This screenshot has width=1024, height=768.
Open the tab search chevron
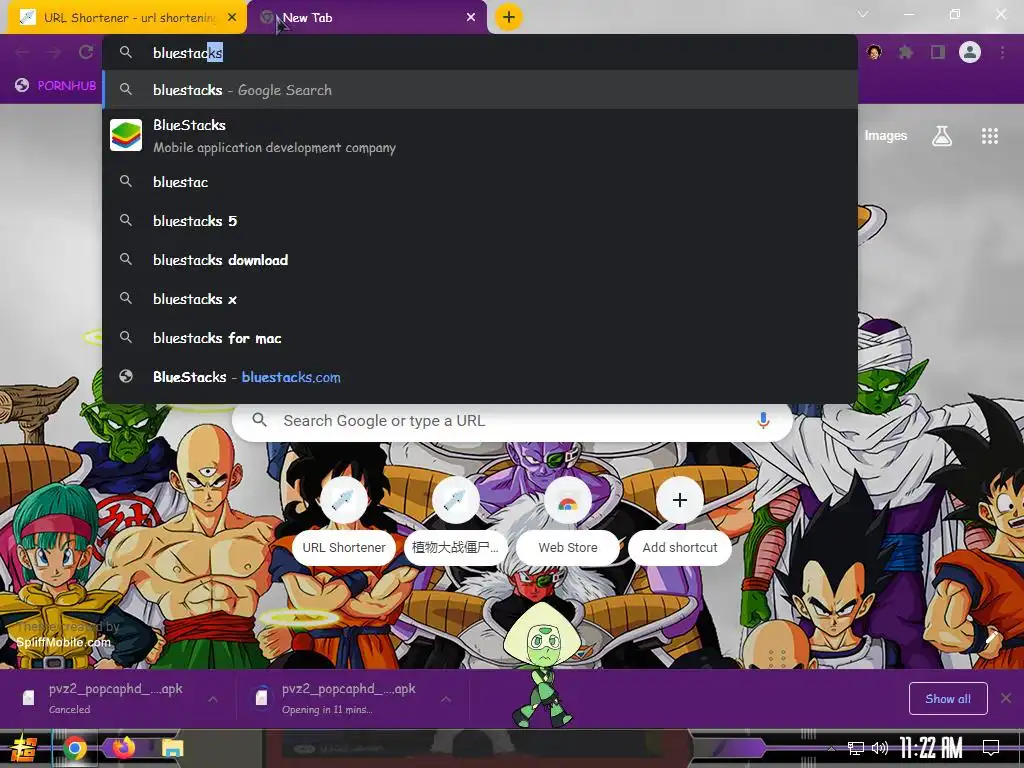(x=863, y=14)
